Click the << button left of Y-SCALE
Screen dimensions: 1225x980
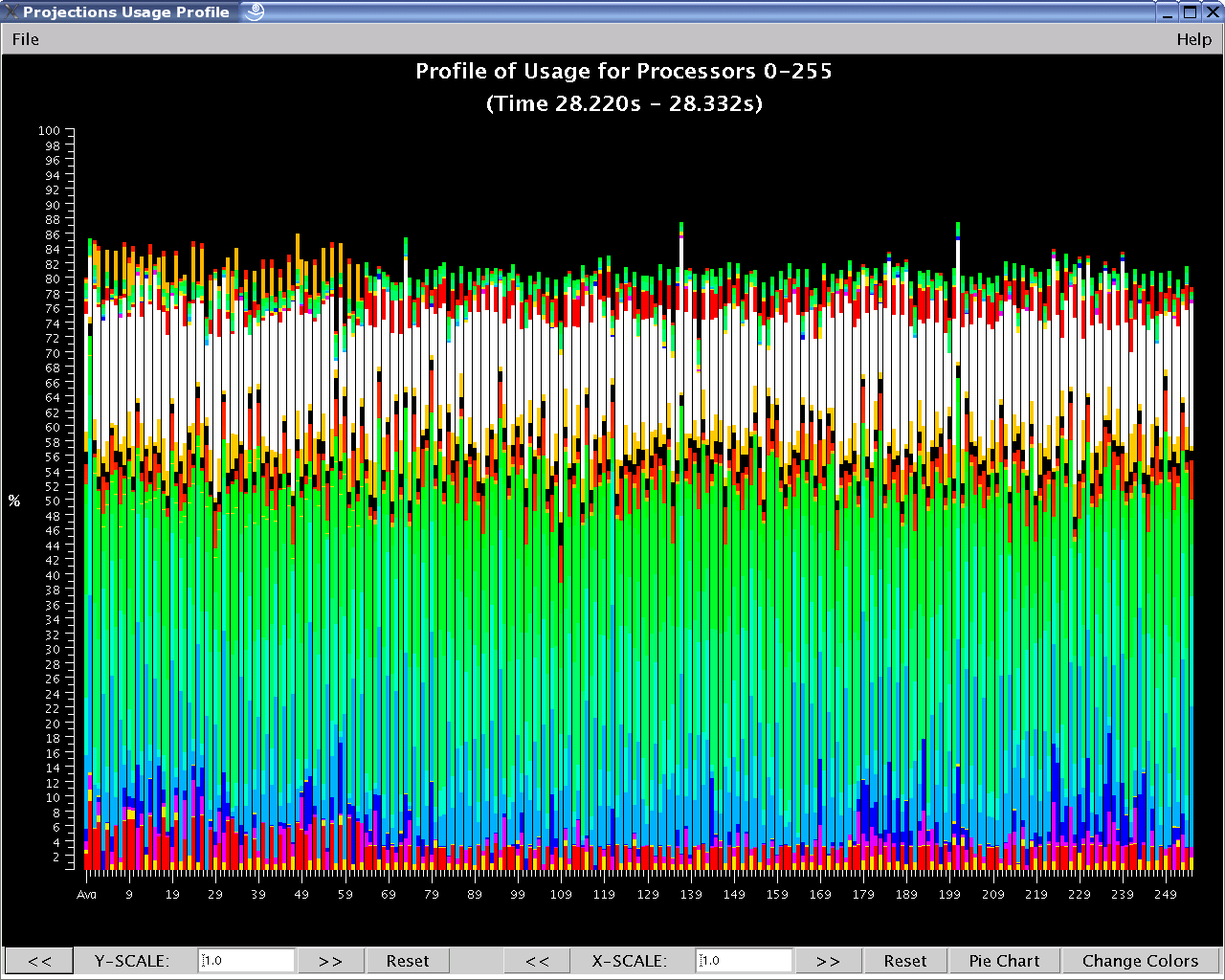pos(39,961)
